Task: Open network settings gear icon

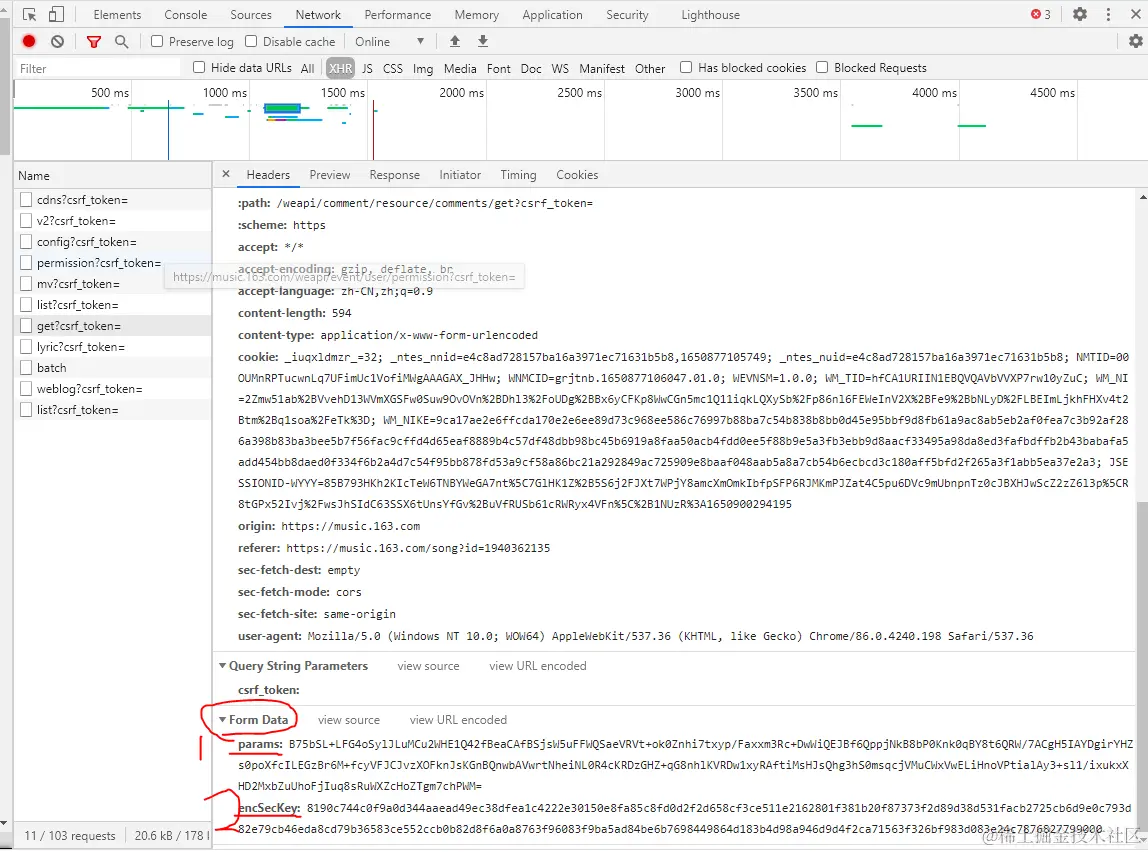Action: click(1136, 42)
